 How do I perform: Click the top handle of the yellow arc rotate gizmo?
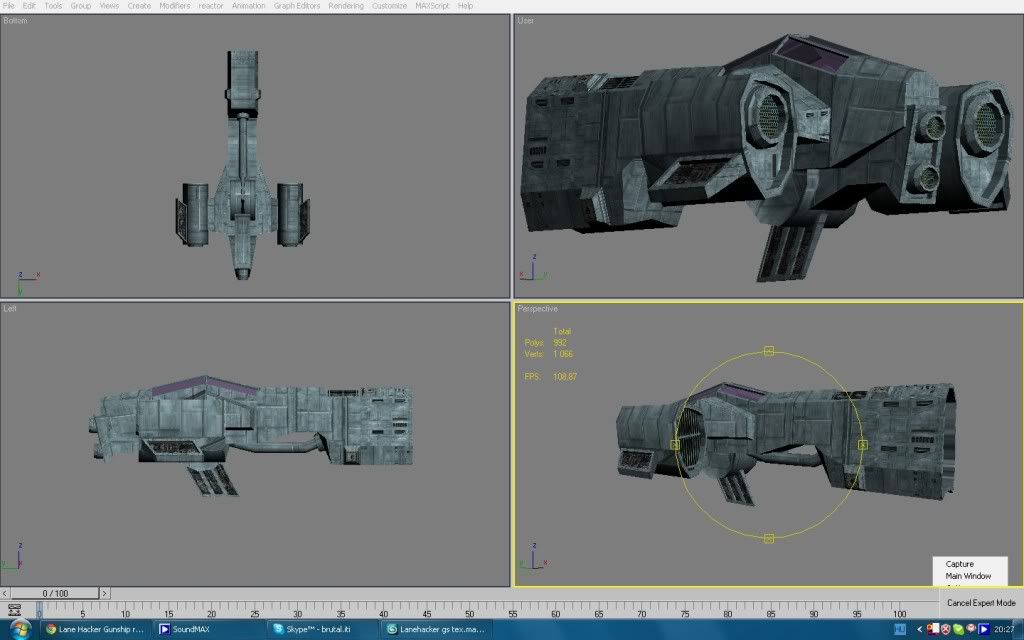point(769,351)
